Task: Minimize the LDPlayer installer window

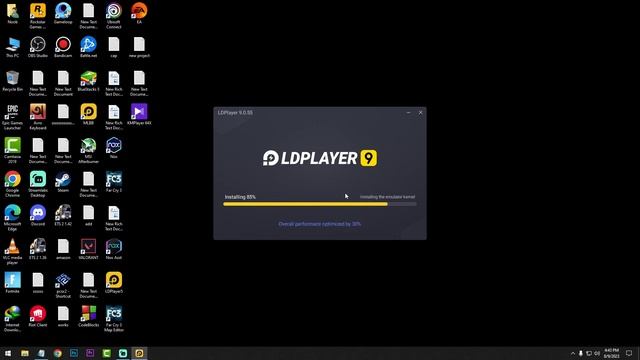Action: pos(408,113)
